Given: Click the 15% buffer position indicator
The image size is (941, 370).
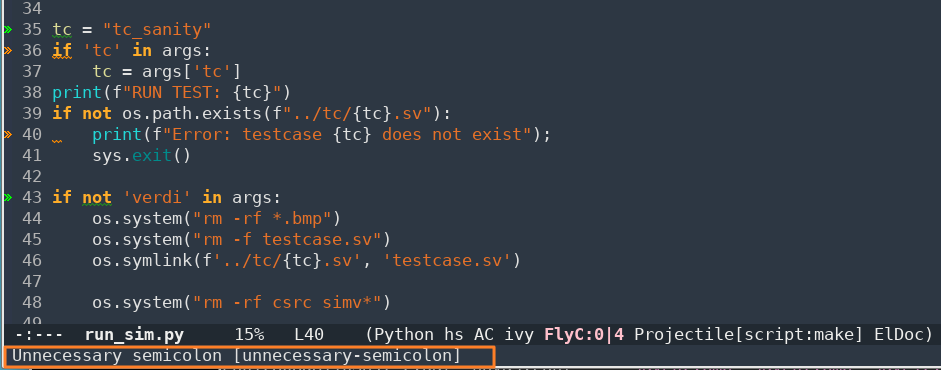Looking at the screenshot, I should 248,334.
